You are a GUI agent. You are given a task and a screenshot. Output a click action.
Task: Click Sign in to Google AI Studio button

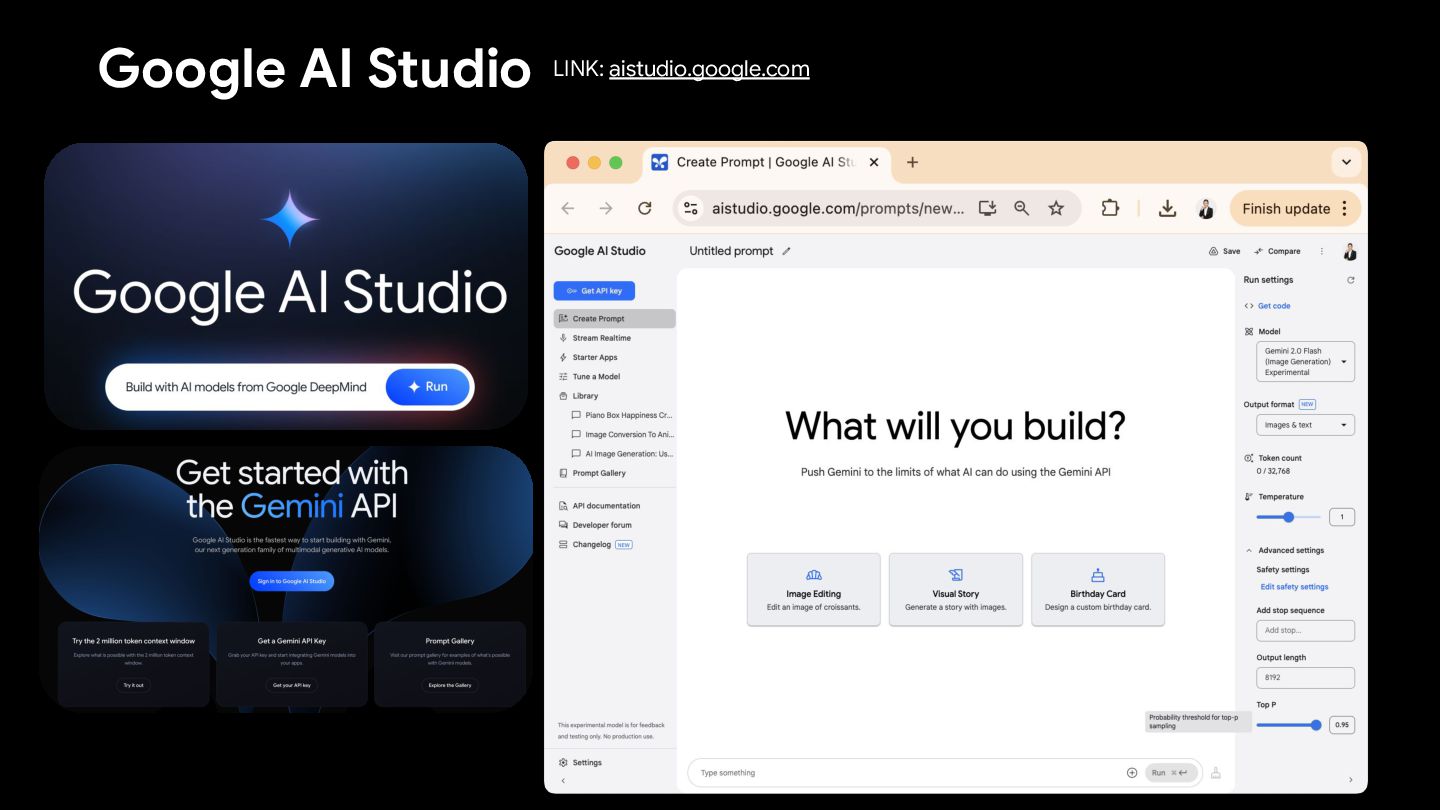click(x=292, y=581)
